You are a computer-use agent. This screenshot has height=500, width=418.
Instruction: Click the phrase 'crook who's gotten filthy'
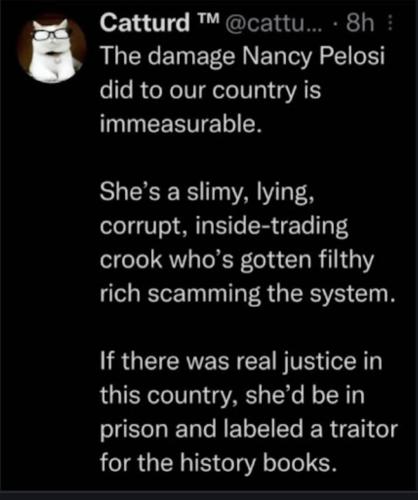[x=237, y=261]
